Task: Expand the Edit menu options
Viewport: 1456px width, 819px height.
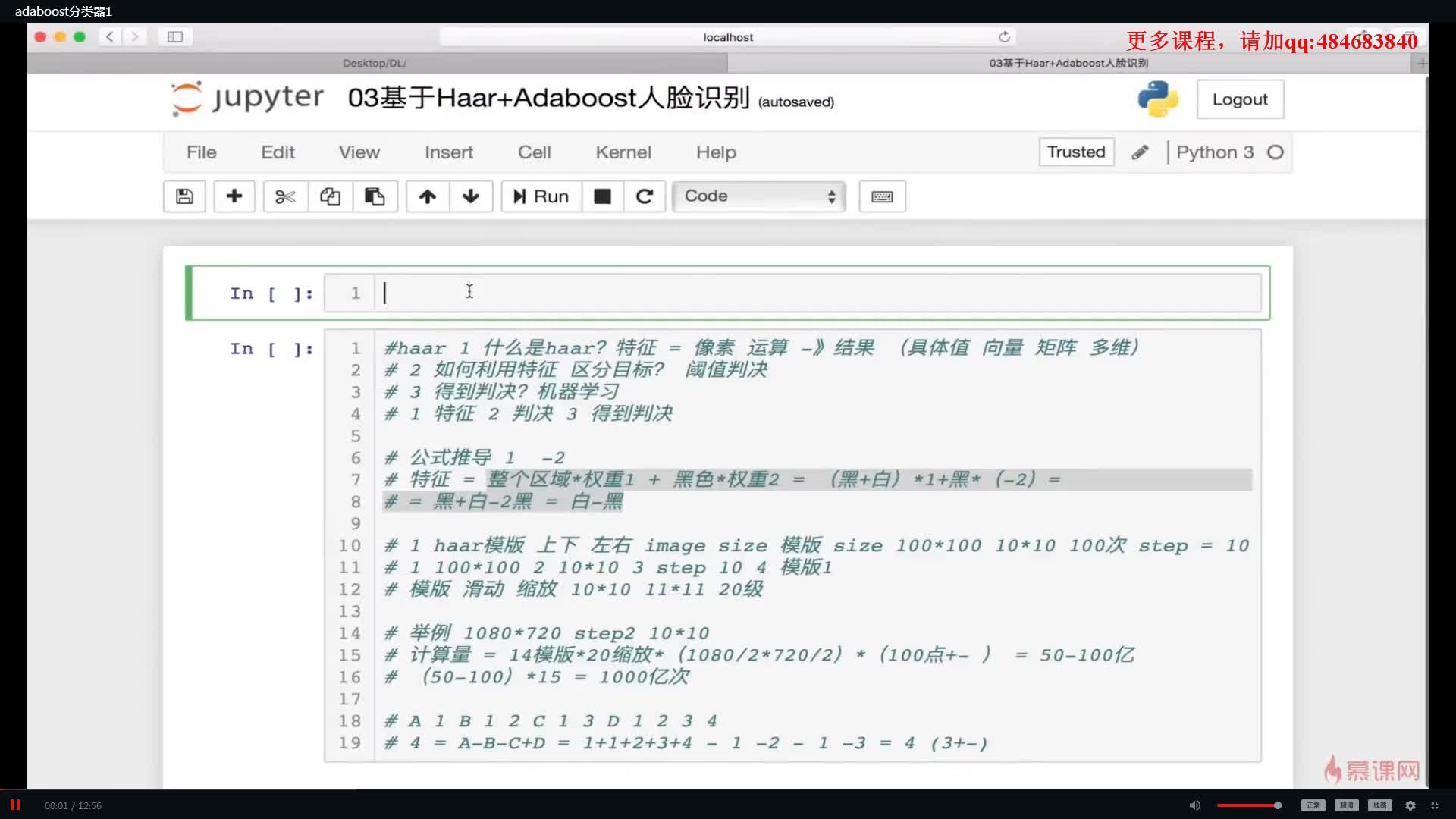Action: (278, 151)
